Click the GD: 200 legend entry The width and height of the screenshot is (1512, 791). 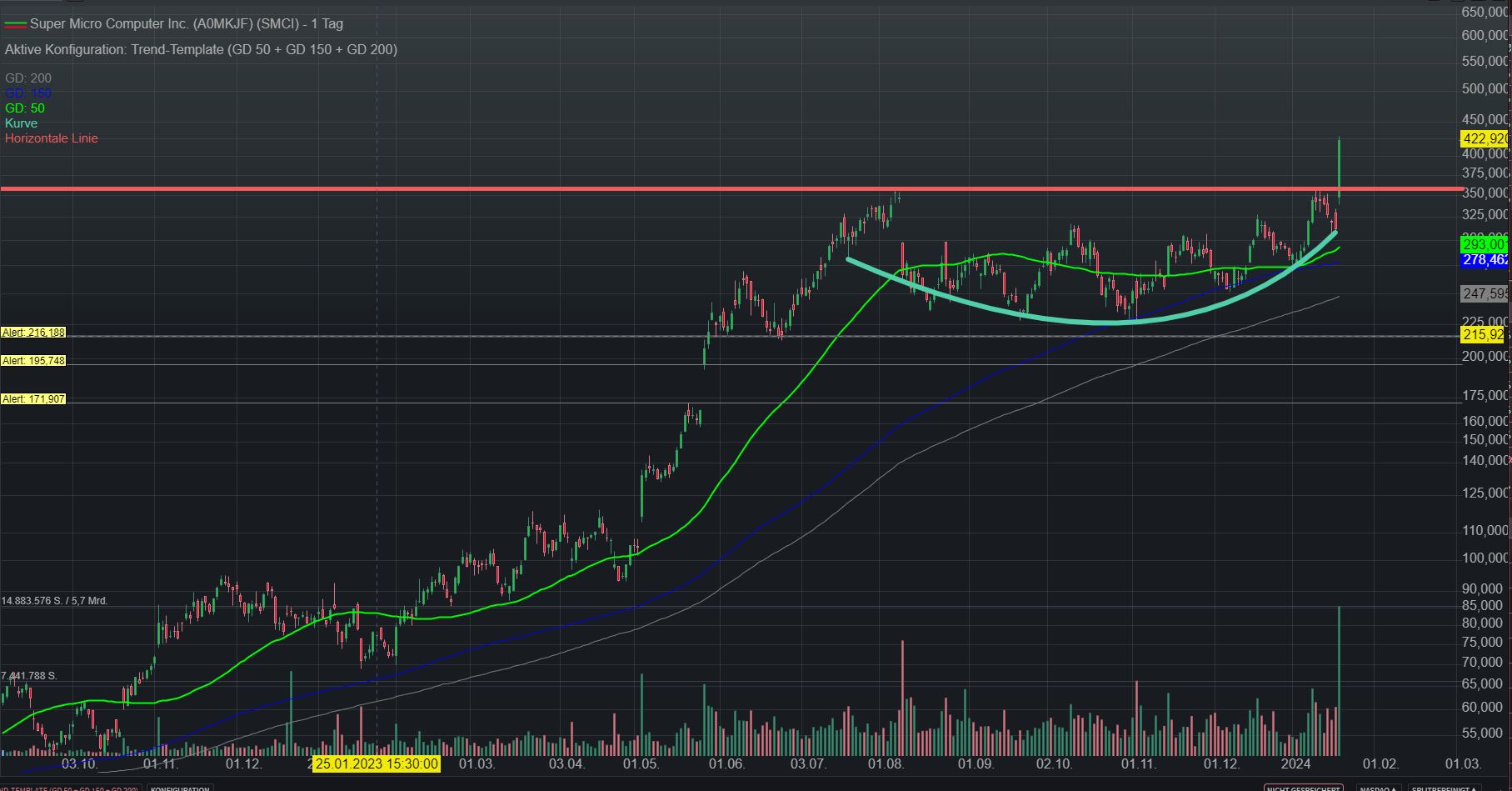click(x=28, y=78)
